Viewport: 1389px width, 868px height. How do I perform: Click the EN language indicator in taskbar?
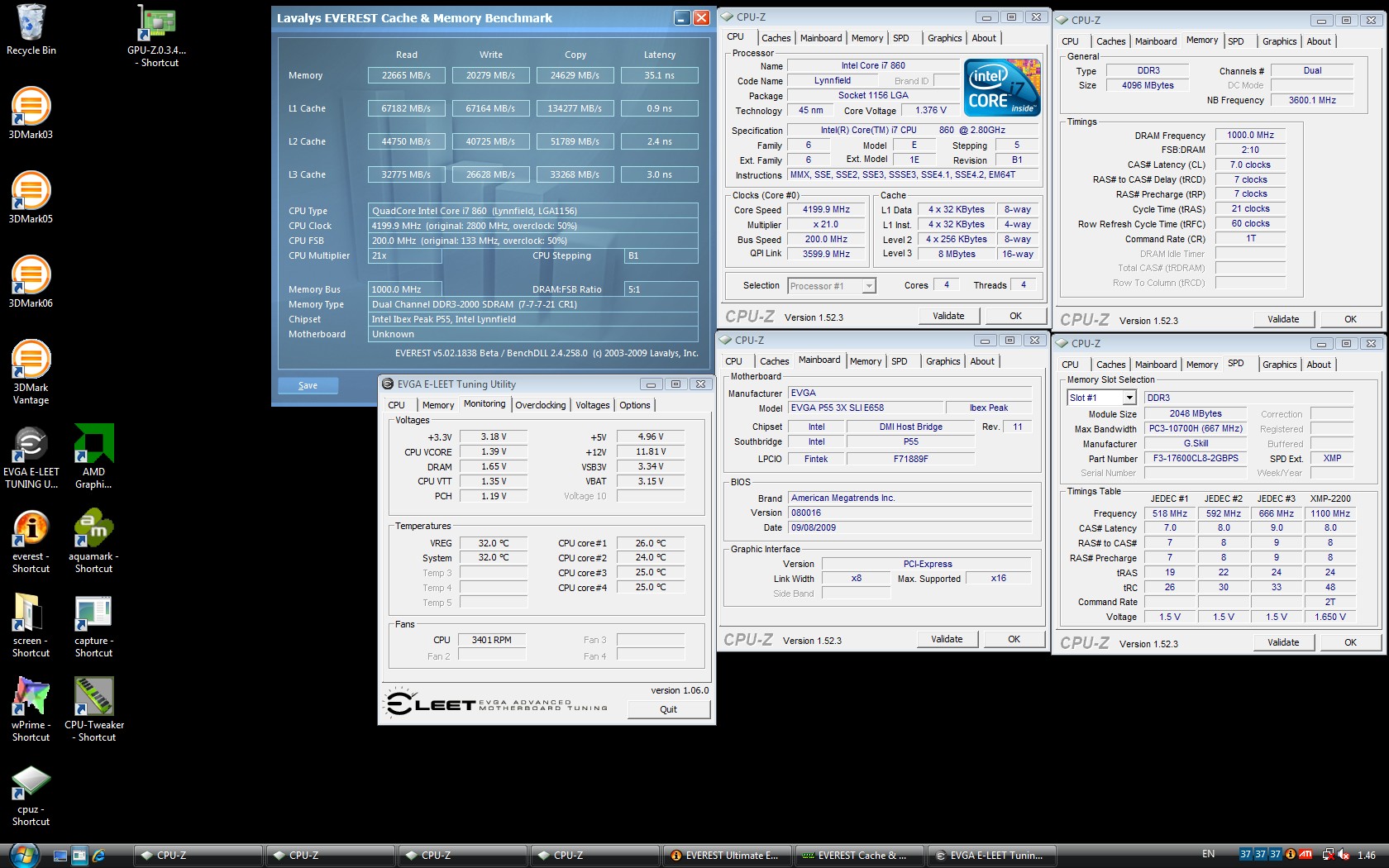tap(1208, 854)
